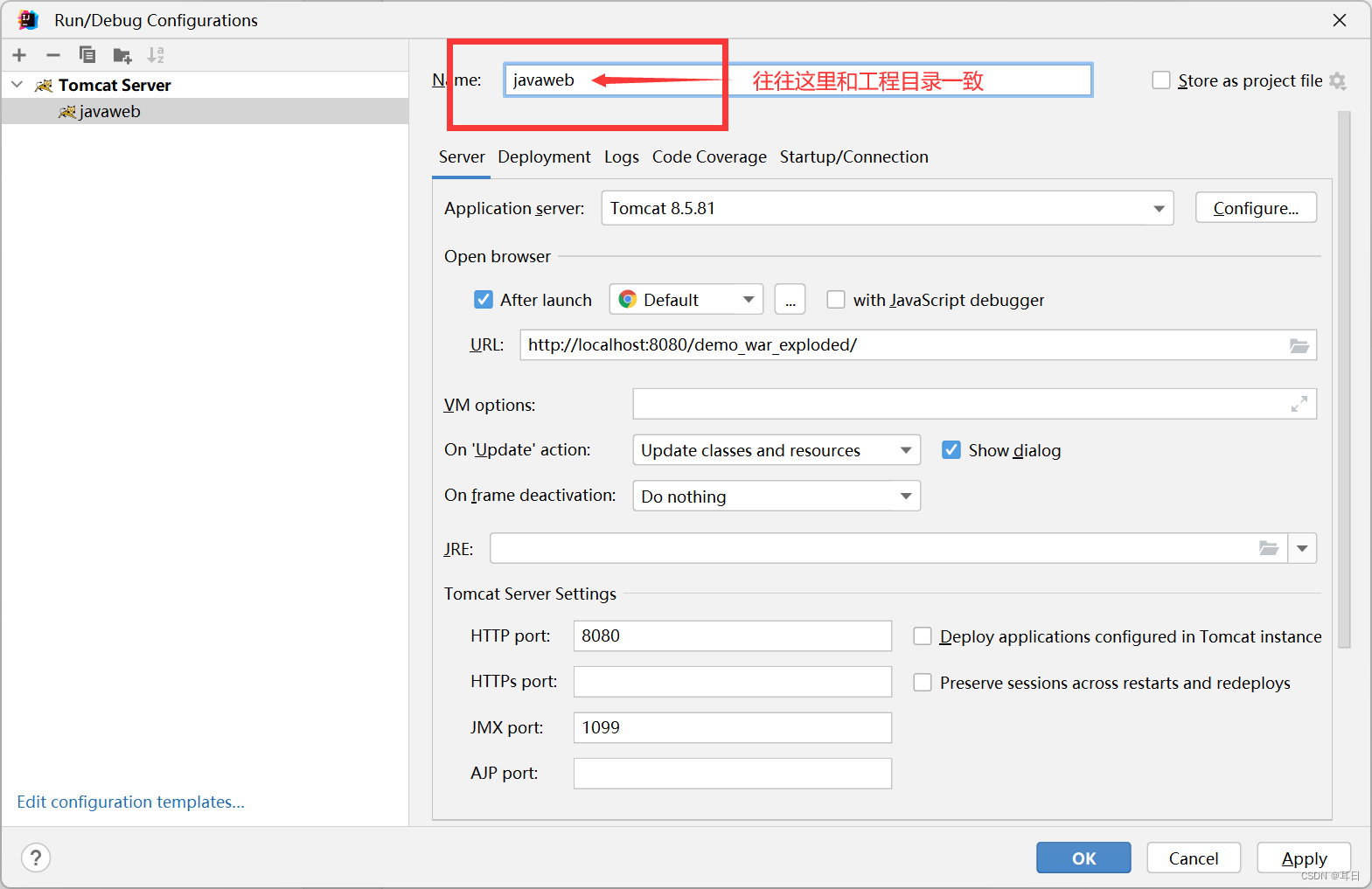
Task: Click HTTP port field 8080
Action: tap(733, 635)
